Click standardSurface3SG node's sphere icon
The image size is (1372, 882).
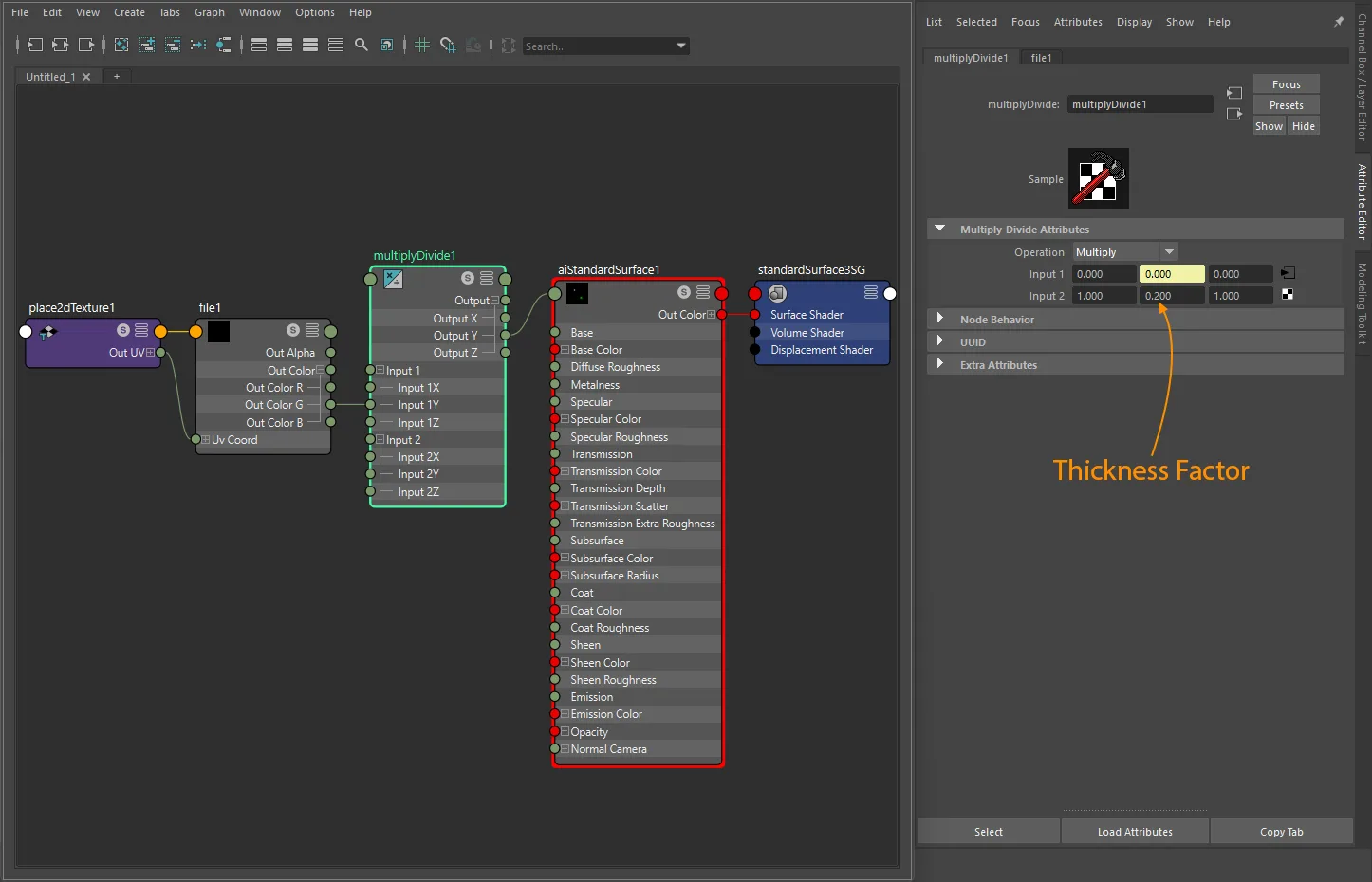point(778,293)
